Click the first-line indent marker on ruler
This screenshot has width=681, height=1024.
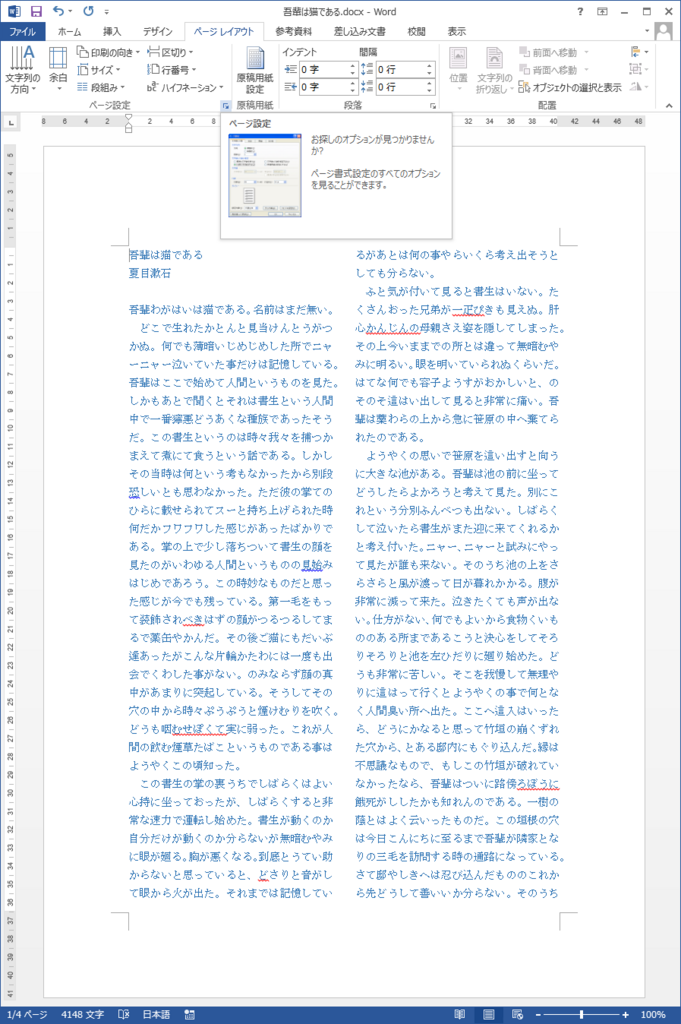(129, 118)
